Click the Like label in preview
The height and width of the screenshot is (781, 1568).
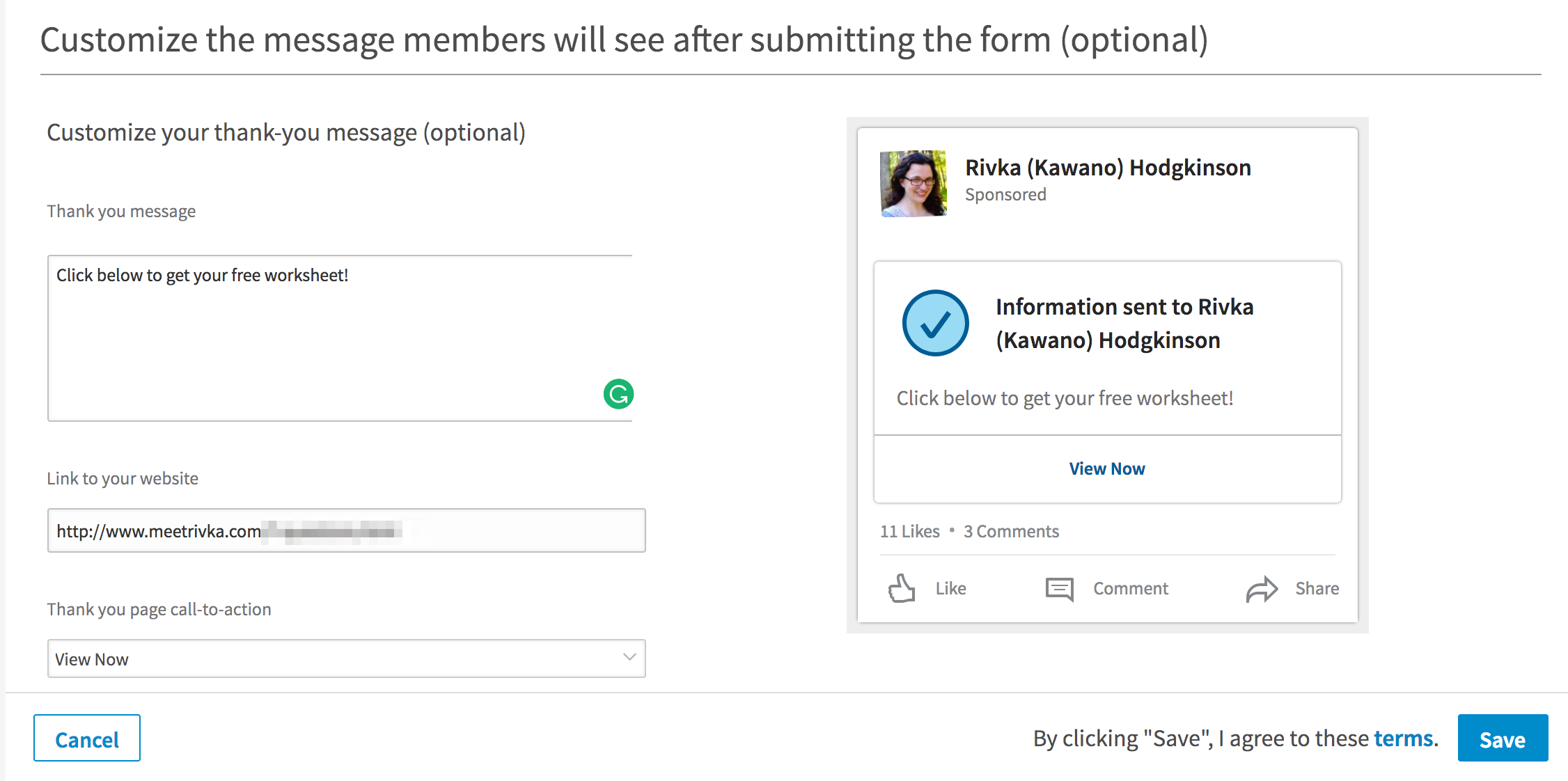pos(950,588)
